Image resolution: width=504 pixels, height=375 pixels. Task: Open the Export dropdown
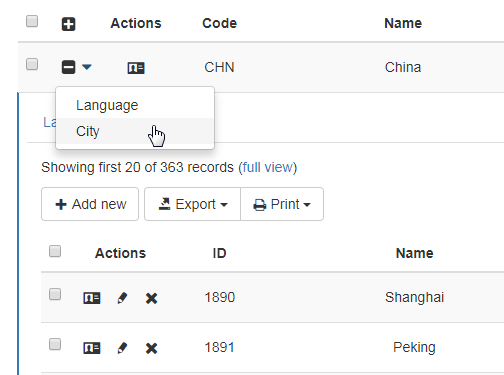[192, 204]
